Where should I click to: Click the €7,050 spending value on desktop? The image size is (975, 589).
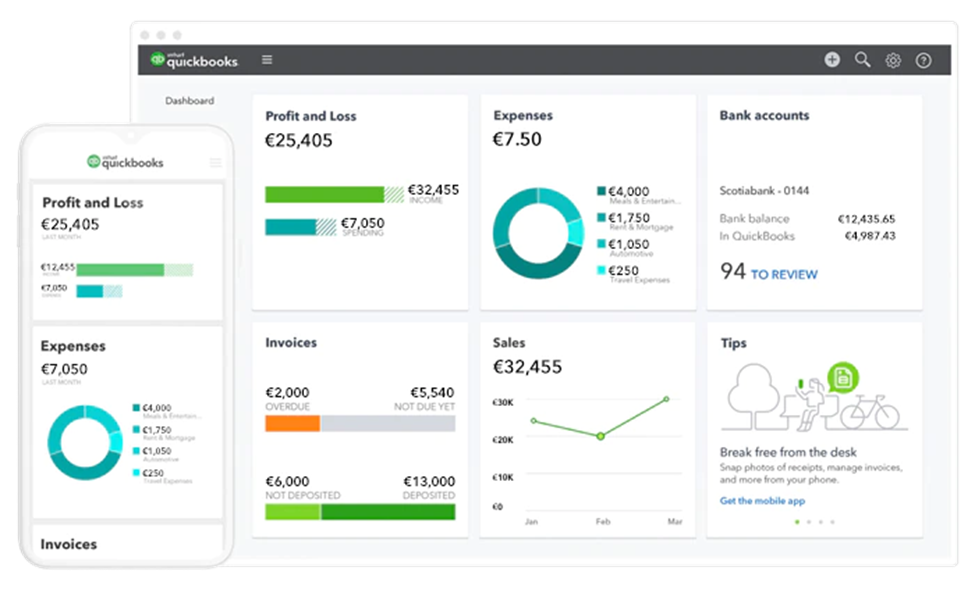click(363, 223)
